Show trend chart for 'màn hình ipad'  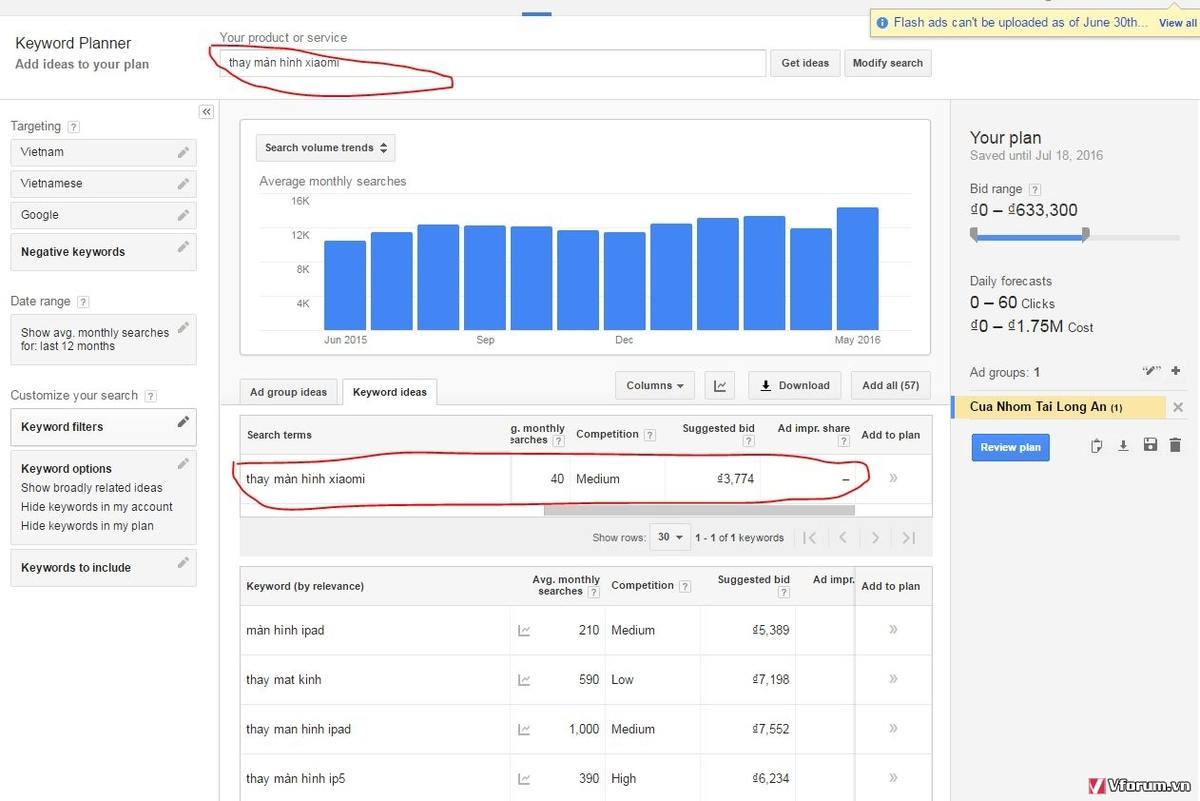[524, 631]
